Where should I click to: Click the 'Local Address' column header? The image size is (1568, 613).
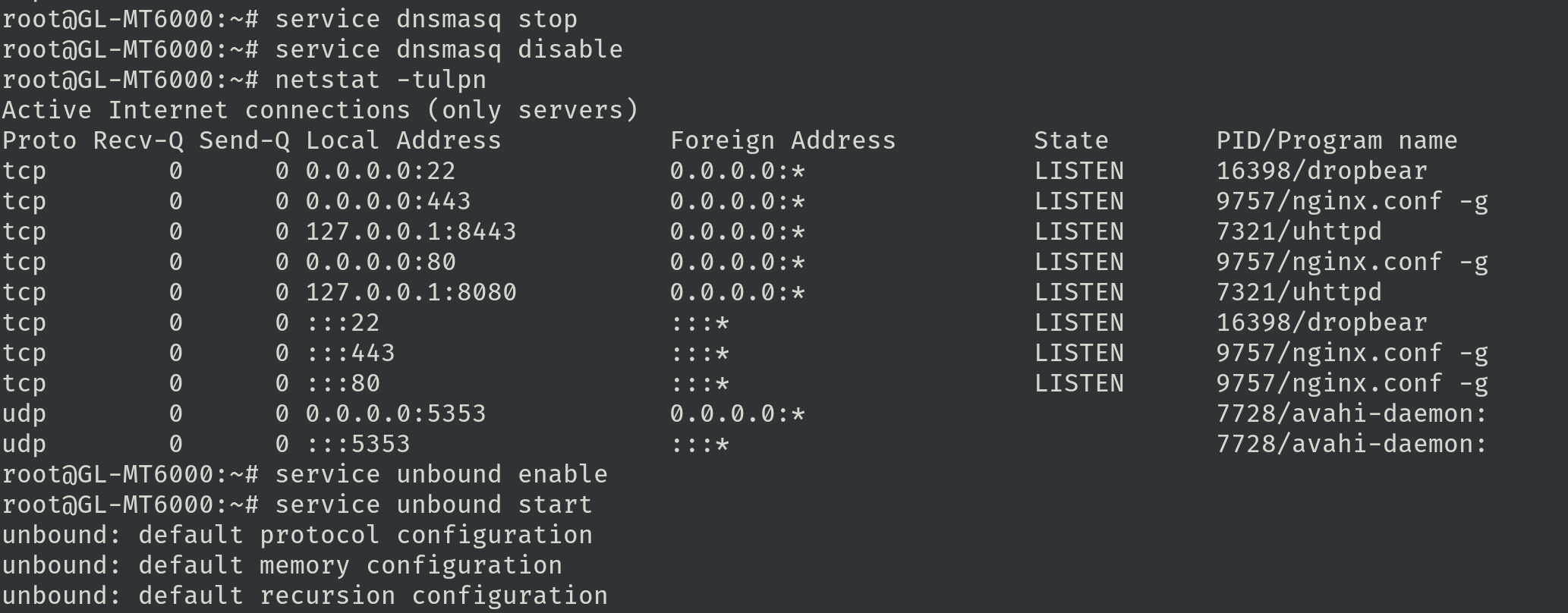tap(403, 140)
